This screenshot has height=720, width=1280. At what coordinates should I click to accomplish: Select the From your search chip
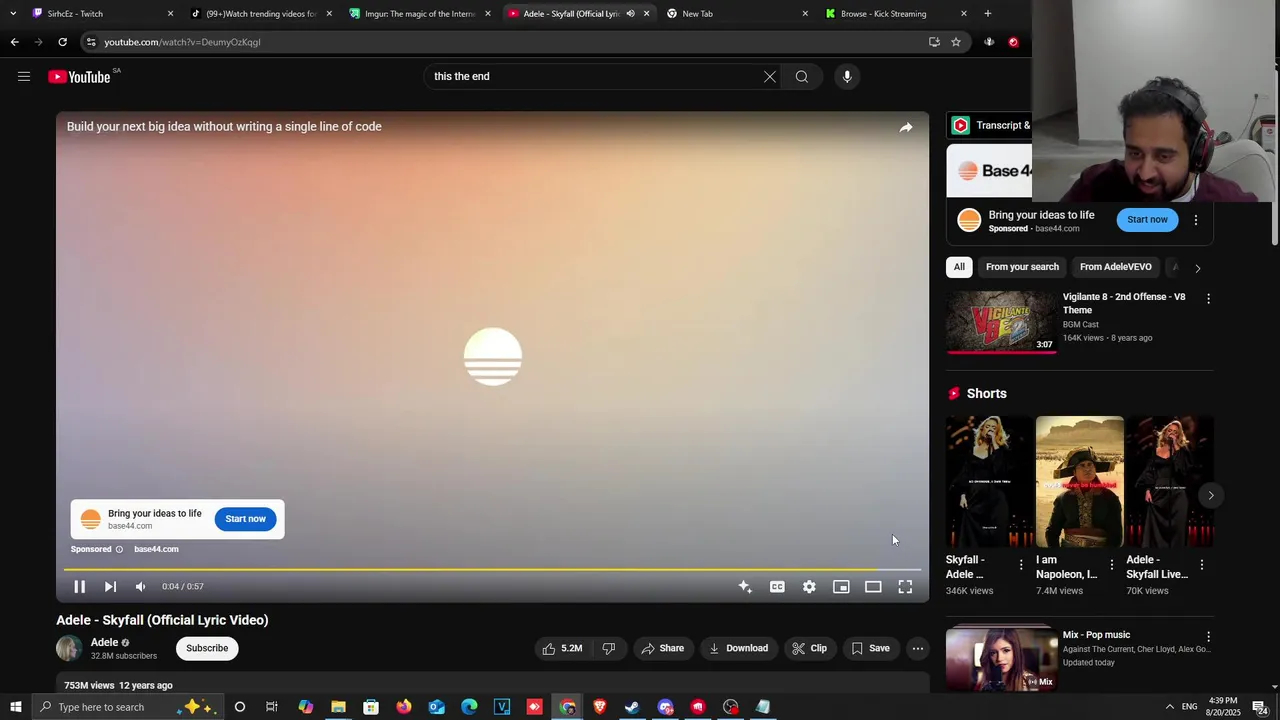click(1022, 267)
